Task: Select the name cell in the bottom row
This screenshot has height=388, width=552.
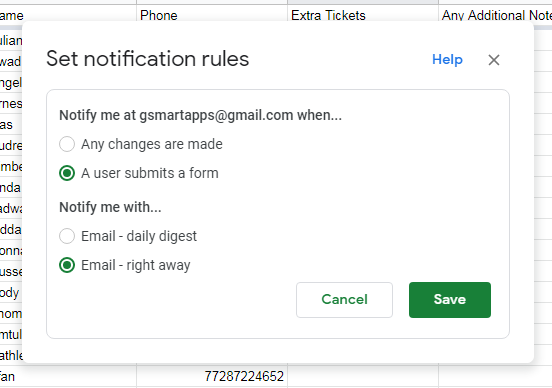Action: coord(68,376)
